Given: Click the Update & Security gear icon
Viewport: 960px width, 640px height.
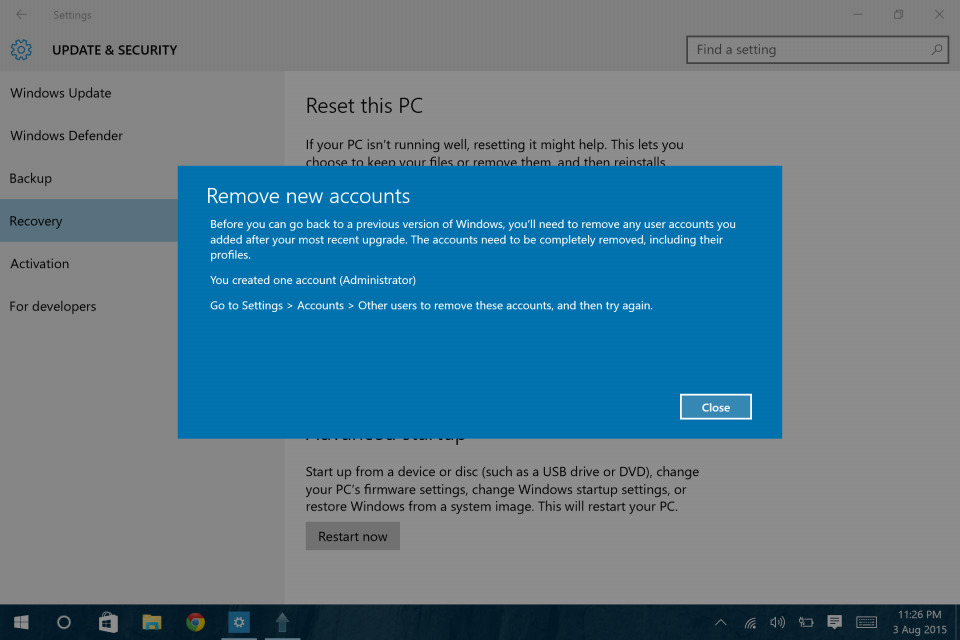Looking at the screenshot, I should (x=21, y=50).
